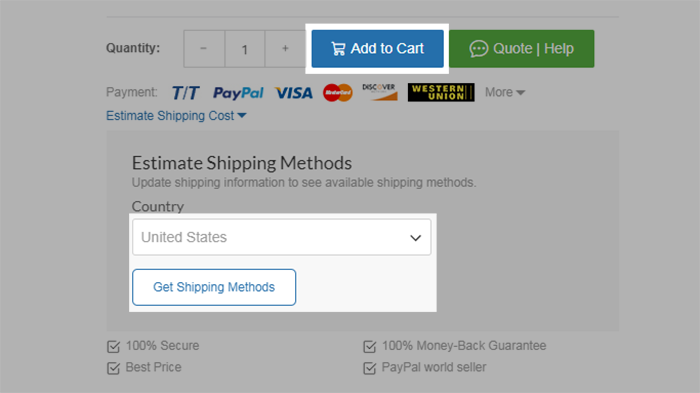This screenshot has width=700, height=393.
Task: Expand the More payment options dropdown
Action: pyautogui.click(x=505, y=92)
